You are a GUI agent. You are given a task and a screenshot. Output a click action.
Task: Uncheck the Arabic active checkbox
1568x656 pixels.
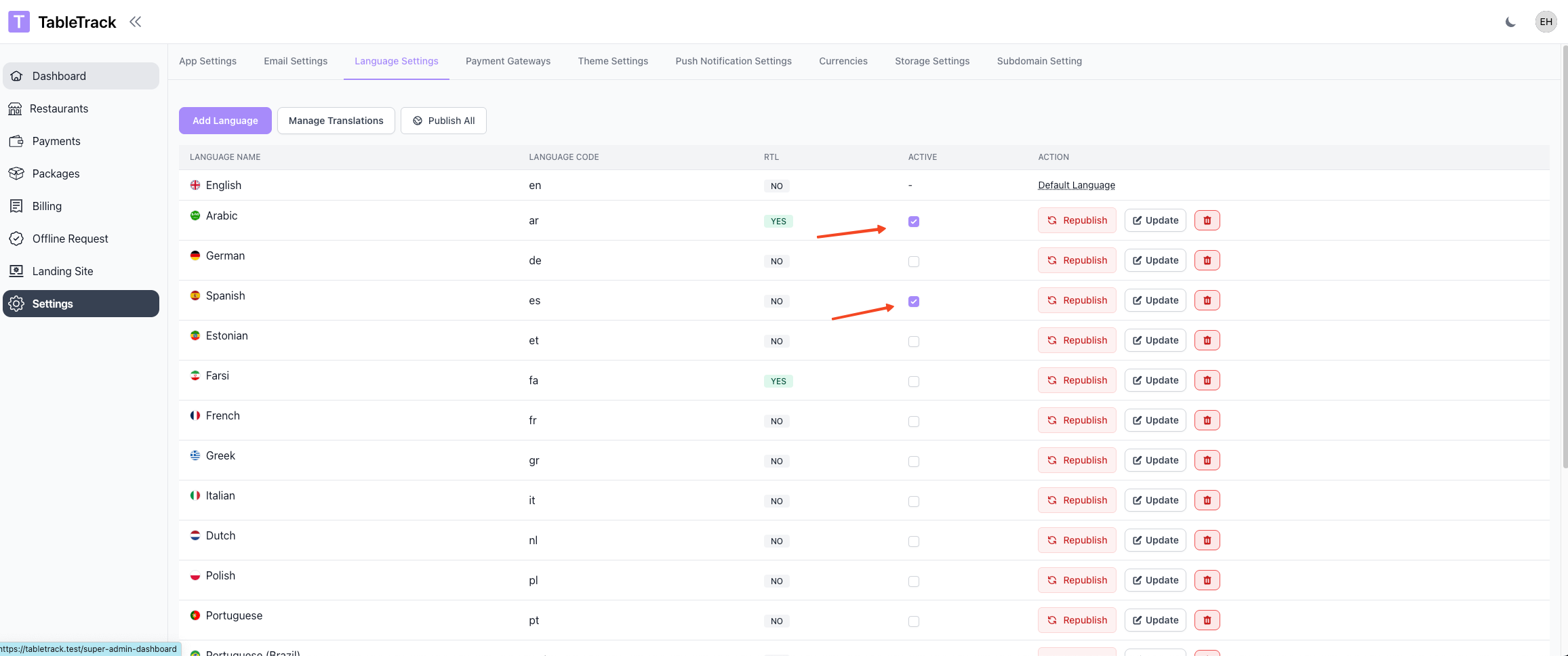[914, 222]
